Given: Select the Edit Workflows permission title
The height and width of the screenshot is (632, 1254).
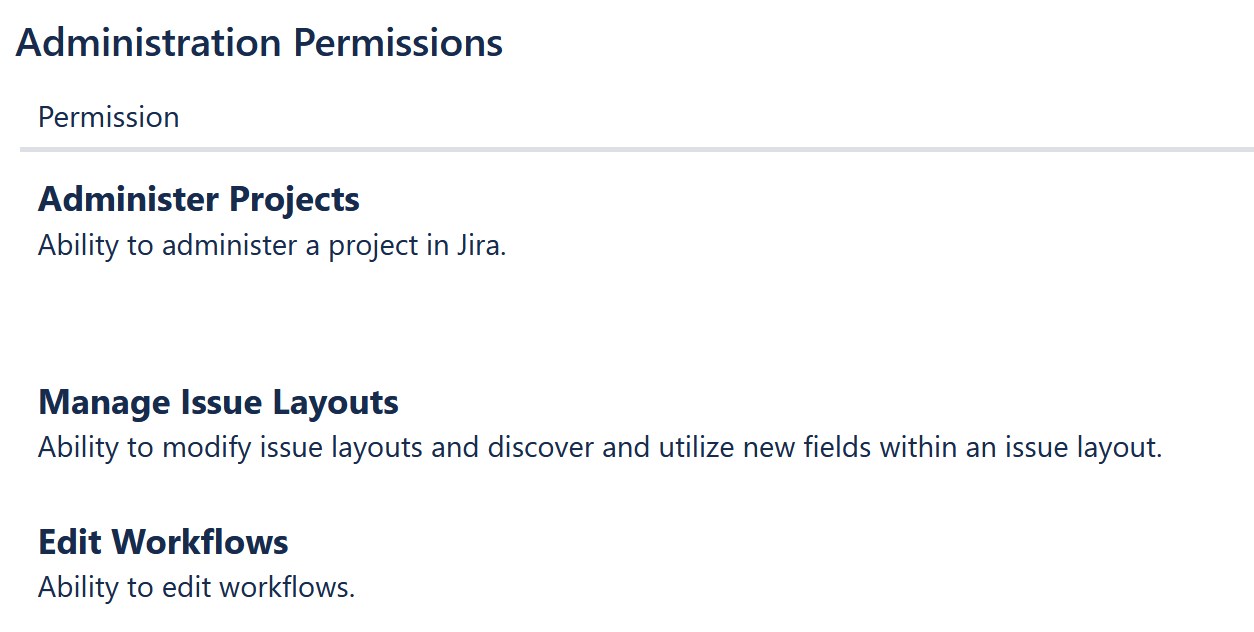Looking at the screenshot, I should [163, 542].
